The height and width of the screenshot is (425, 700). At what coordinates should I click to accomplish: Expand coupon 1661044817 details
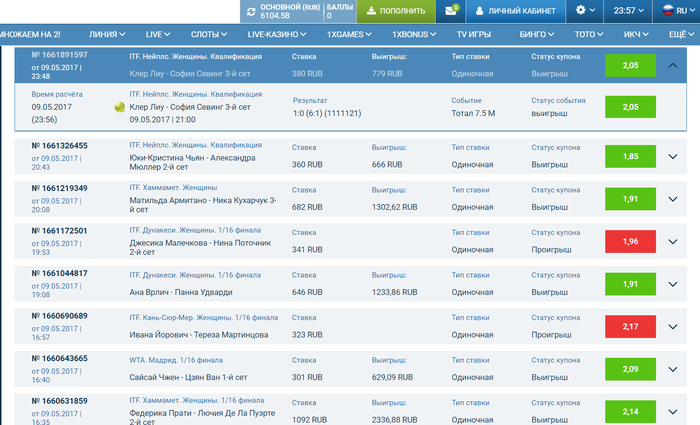click(x=673, y=284)
